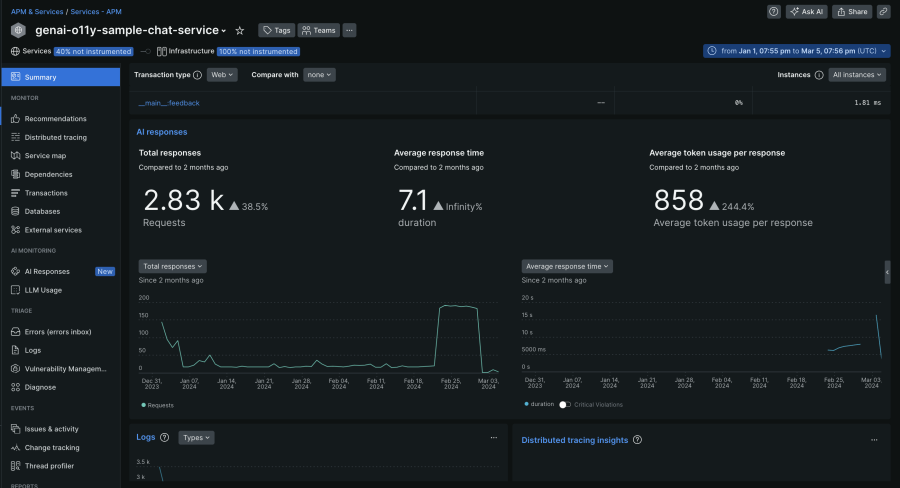The height and width of the screenshot is (488, 900).
Task: Click help icon beside Distributed tracing insights
Action: click(637, 440)
